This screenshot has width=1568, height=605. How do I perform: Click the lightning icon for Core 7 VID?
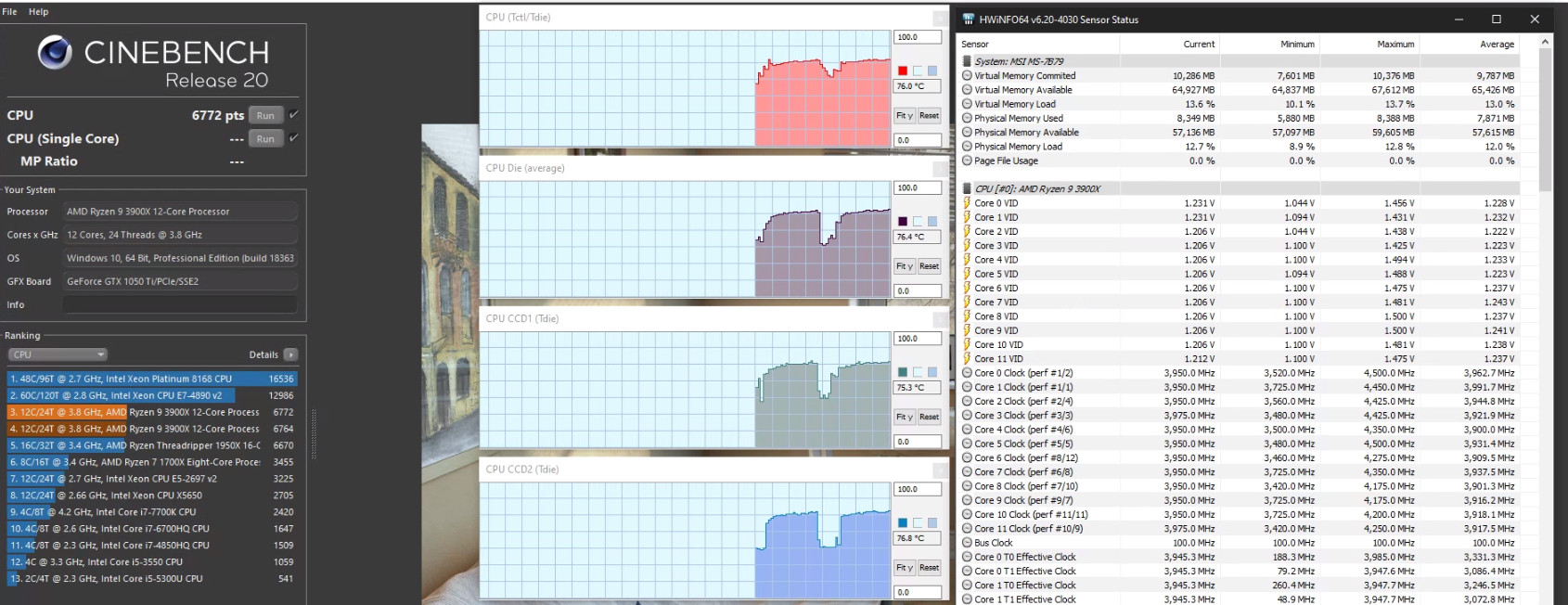pos(967,302)
